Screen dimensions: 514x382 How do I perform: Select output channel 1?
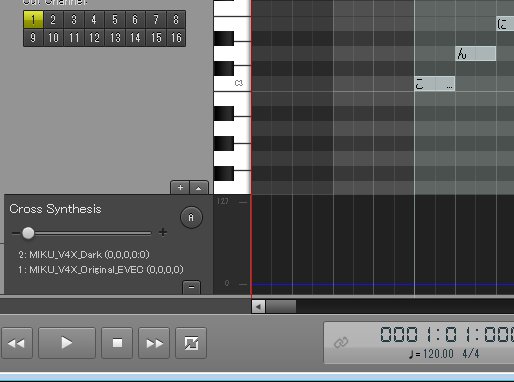[x=33, y=20]
